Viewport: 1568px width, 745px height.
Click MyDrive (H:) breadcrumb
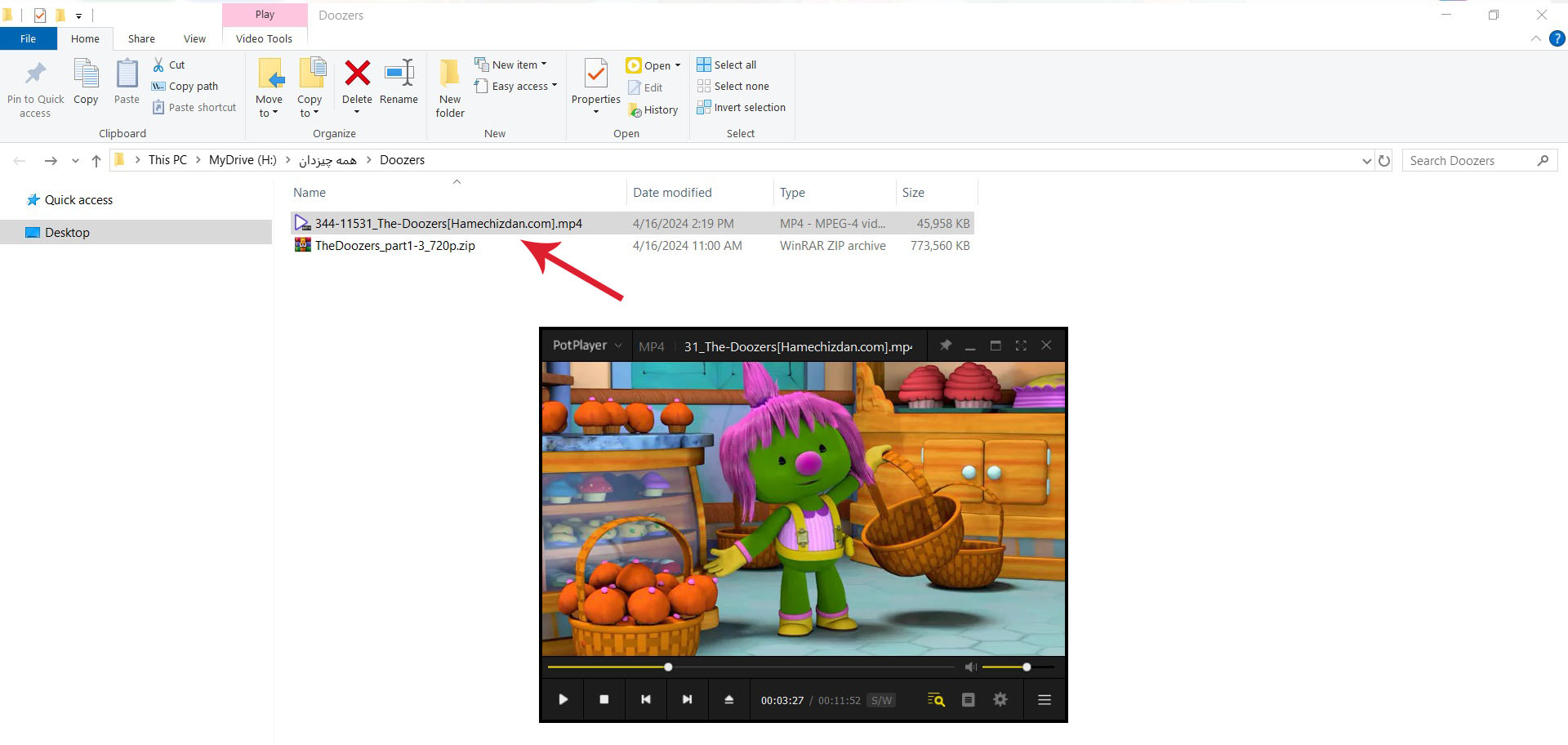243,160
